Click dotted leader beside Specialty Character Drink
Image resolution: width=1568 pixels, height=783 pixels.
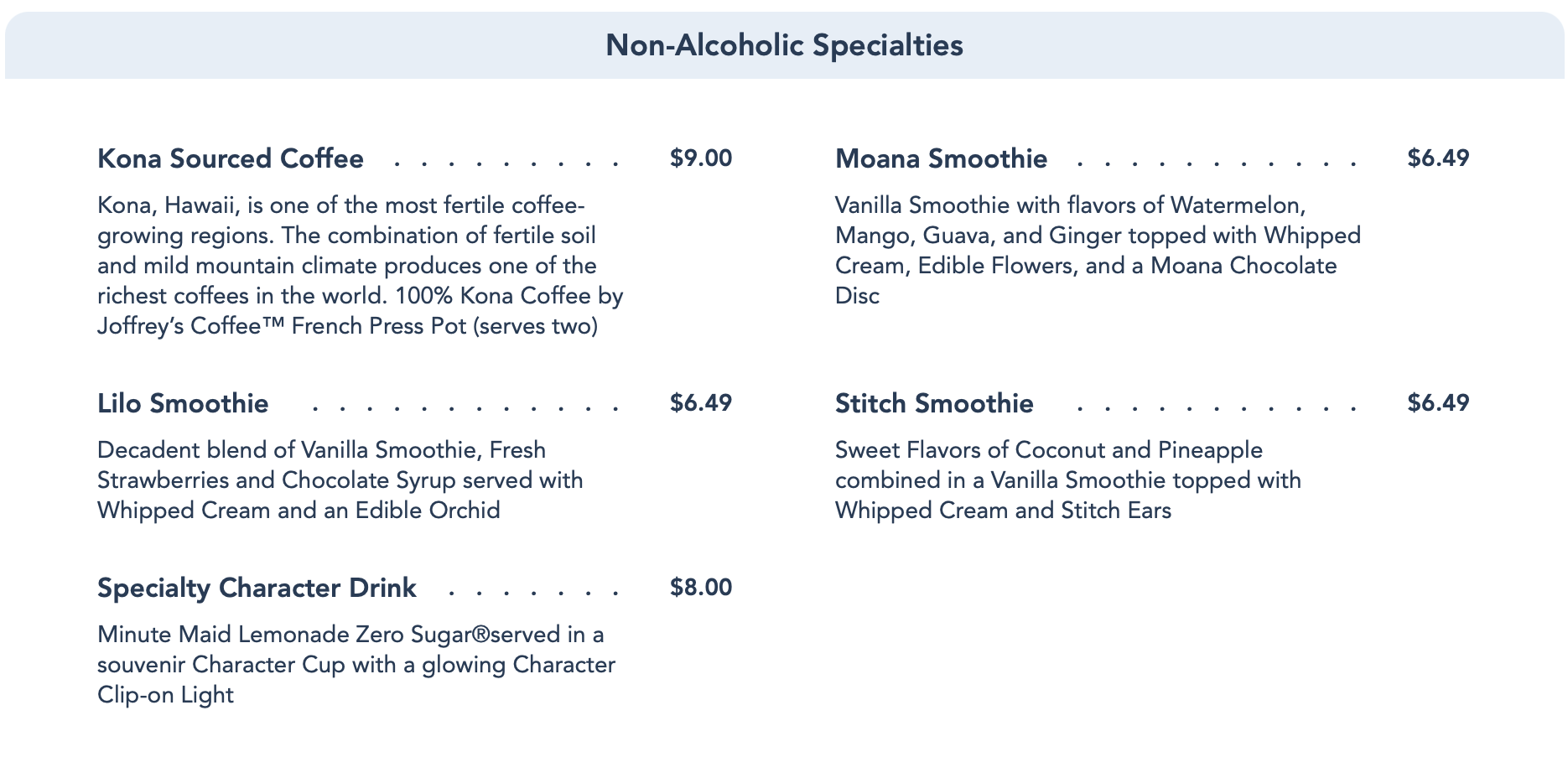coord(533,591)
